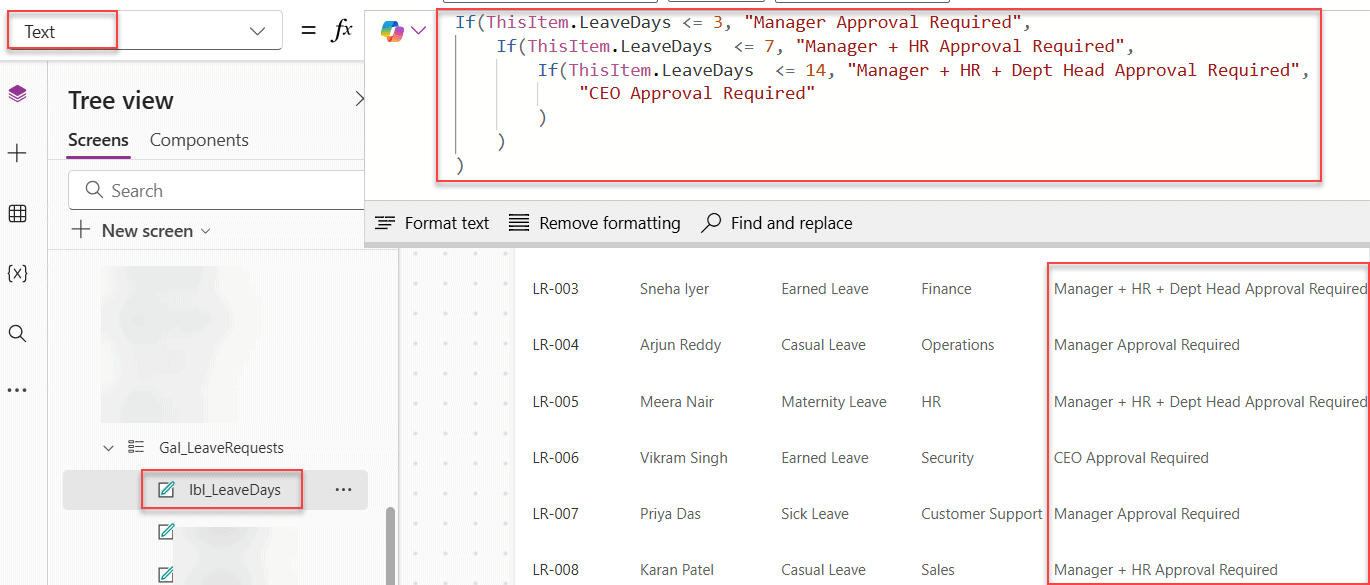Click the fx formula icon
1370x585 pixels.
tap(342, 31)
